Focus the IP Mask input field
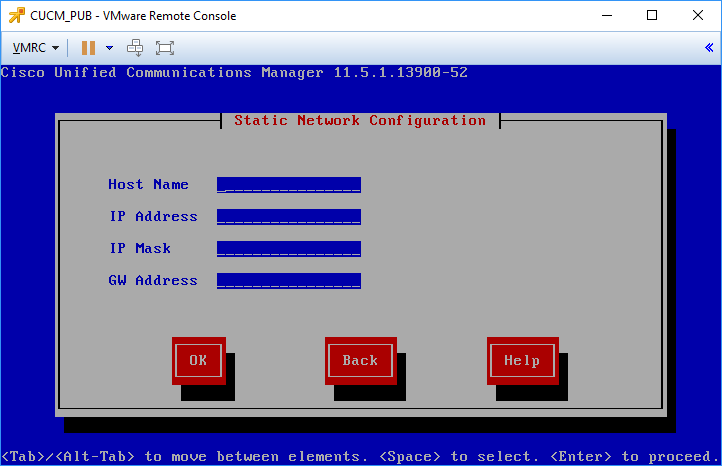722x466 pixels. click(x=289, y=249)
